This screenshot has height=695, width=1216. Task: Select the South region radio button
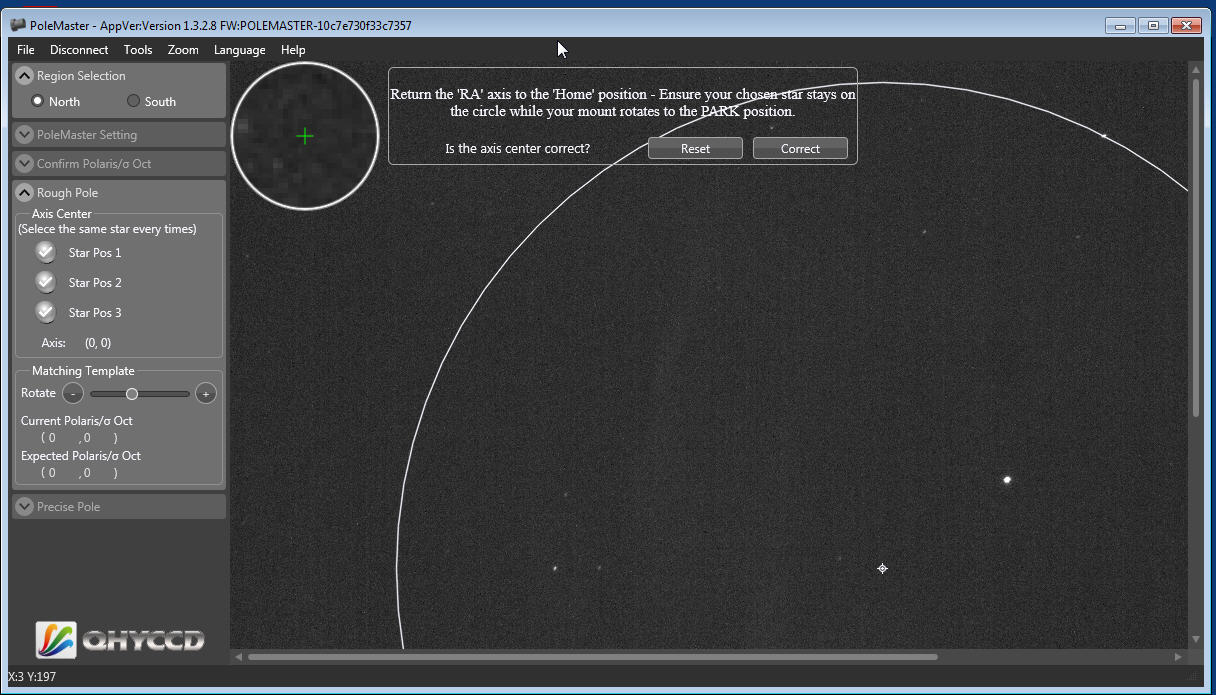[x=134, y=101]
